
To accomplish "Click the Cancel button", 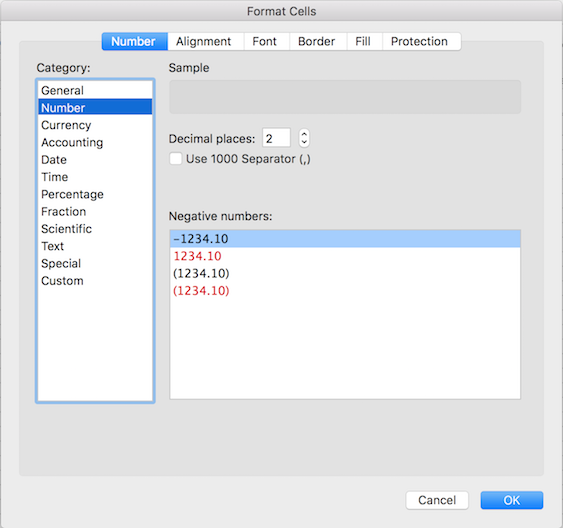I will click(437, 500).
